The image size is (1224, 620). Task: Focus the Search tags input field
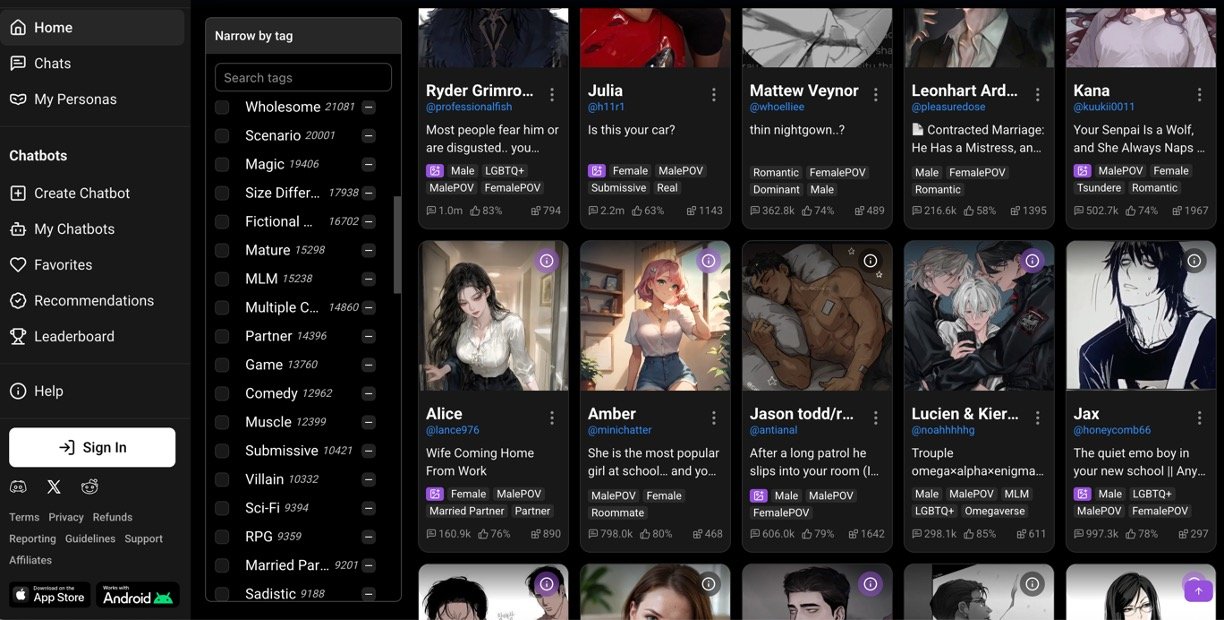(303, 78)
